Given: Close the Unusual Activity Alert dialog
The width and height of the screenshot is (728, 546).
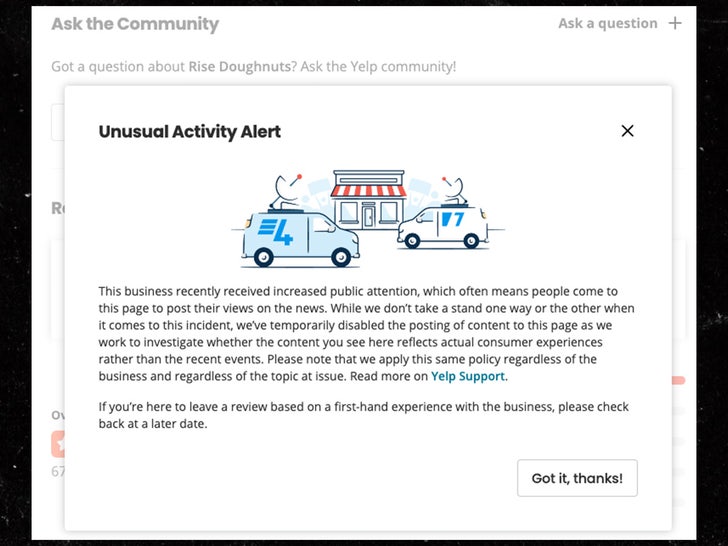Looking at the screenshot, I should tap(627, 131).
